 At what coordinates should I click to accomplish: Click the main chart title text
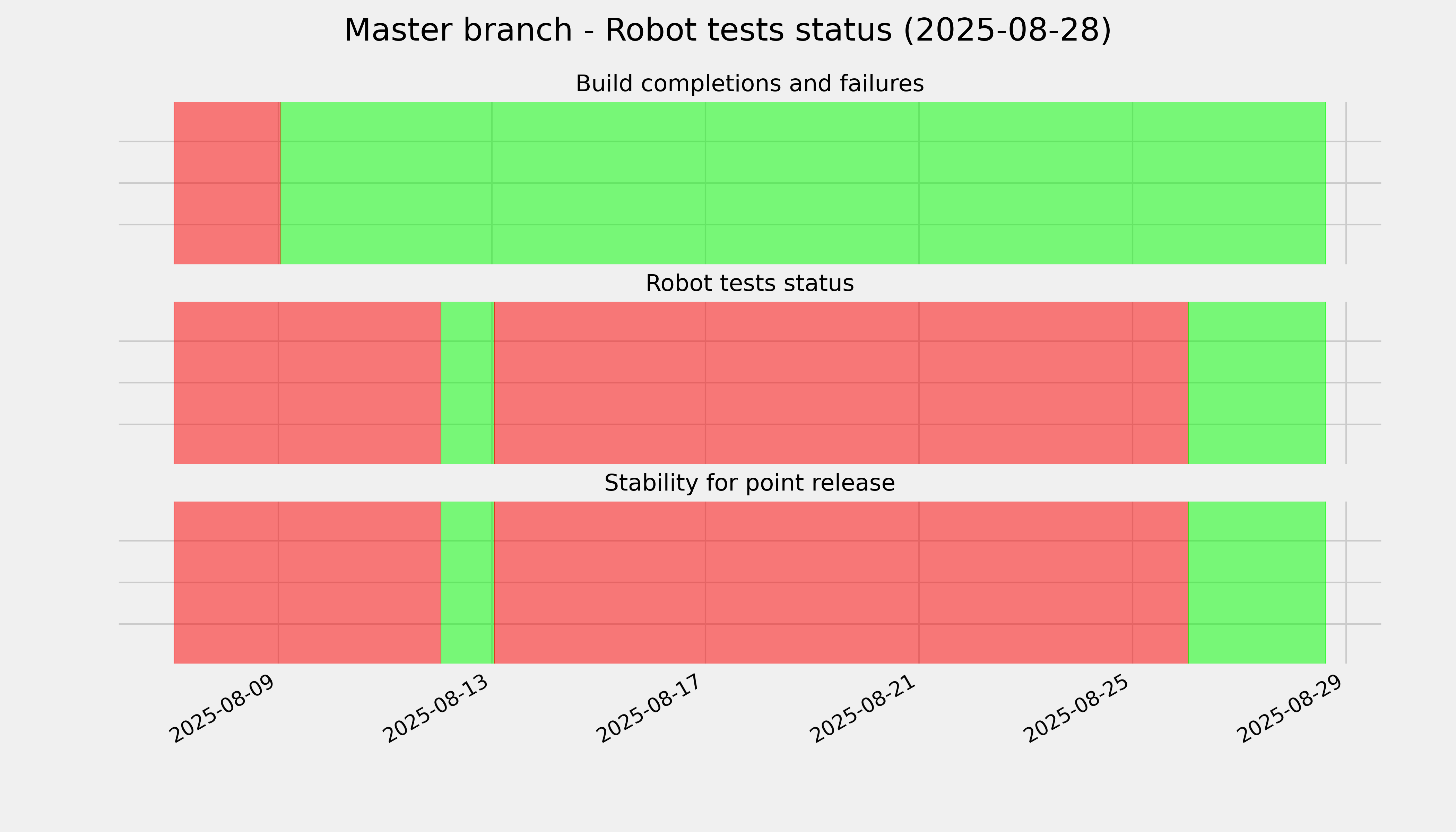coord(727,30)
